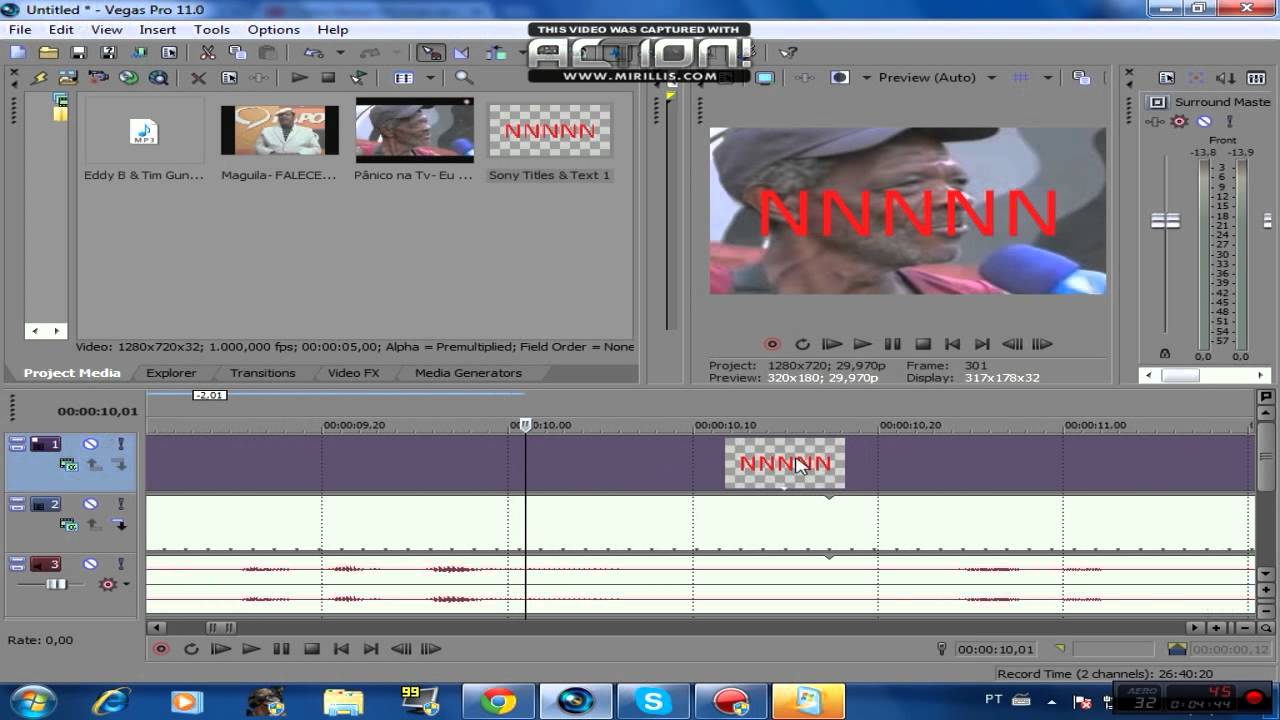Click the lightning bolt icon in Project Media
The width and height of the screenshot is (1280, 720).
pos(39,78)
